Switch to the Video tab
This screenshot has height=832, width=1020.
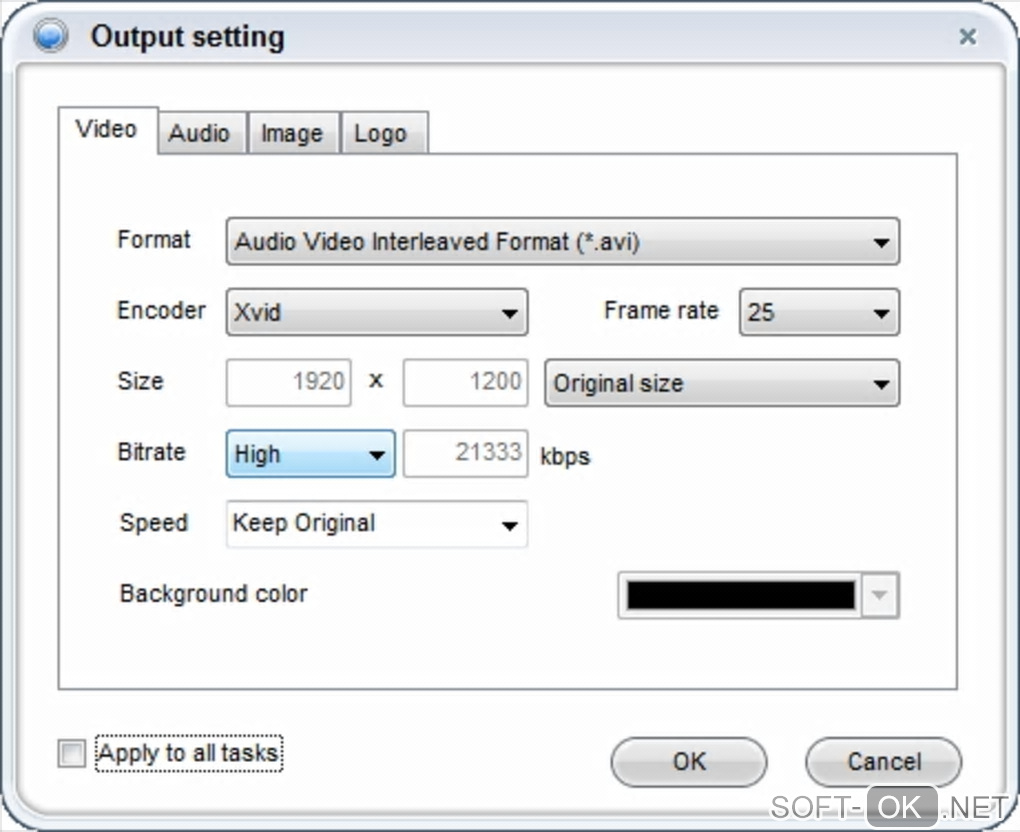coord(106,130)
